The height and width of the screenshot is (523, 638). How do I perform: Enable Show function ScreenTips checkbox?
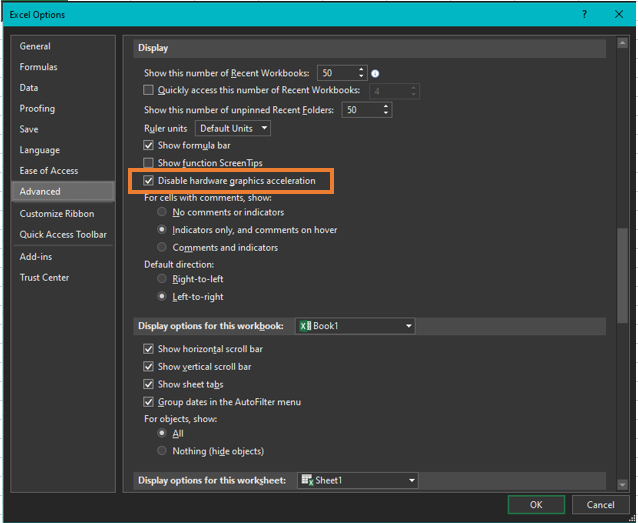pos(150,163)
